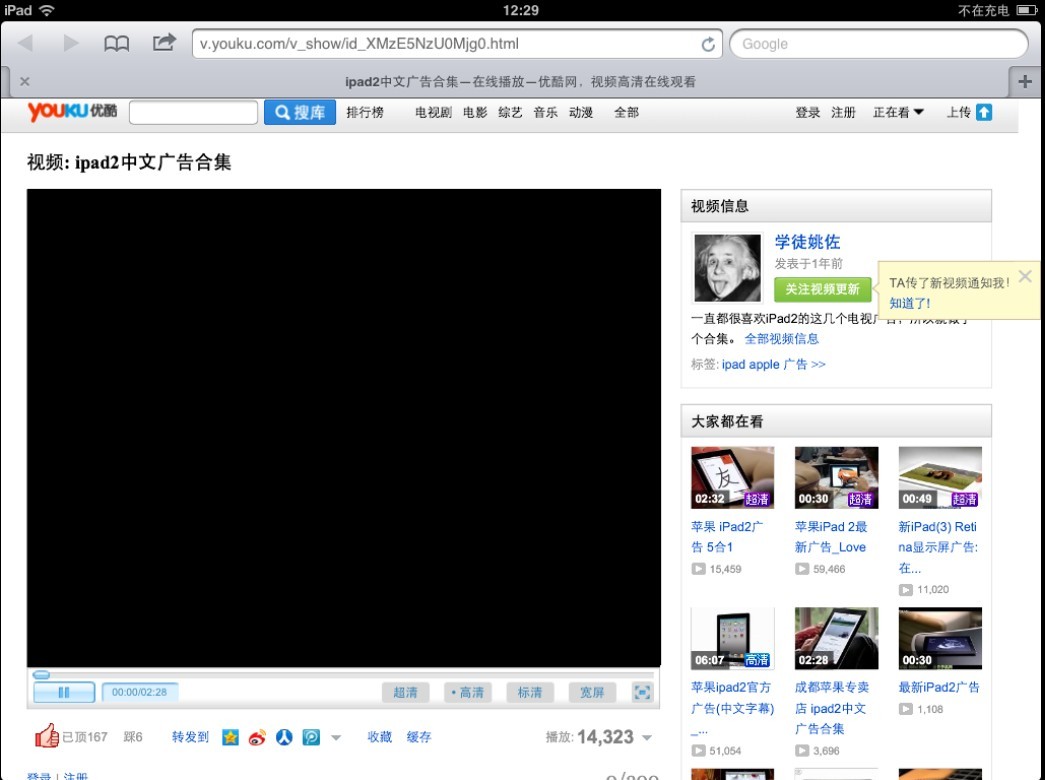Open uploader 学徒姚佐 profile link
The width and height of the screenshot is (1045, 780).
tap(807, 241)
